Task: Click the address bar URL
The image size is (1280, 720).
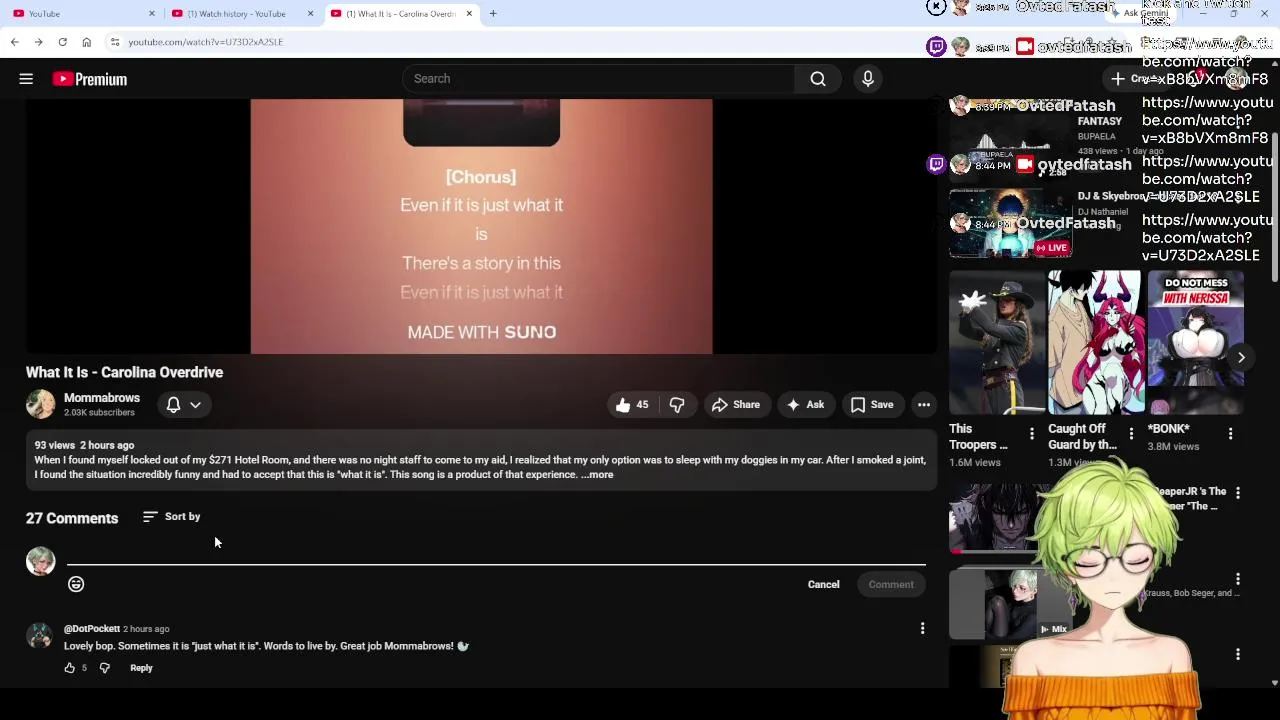Action: coord(205,42)
